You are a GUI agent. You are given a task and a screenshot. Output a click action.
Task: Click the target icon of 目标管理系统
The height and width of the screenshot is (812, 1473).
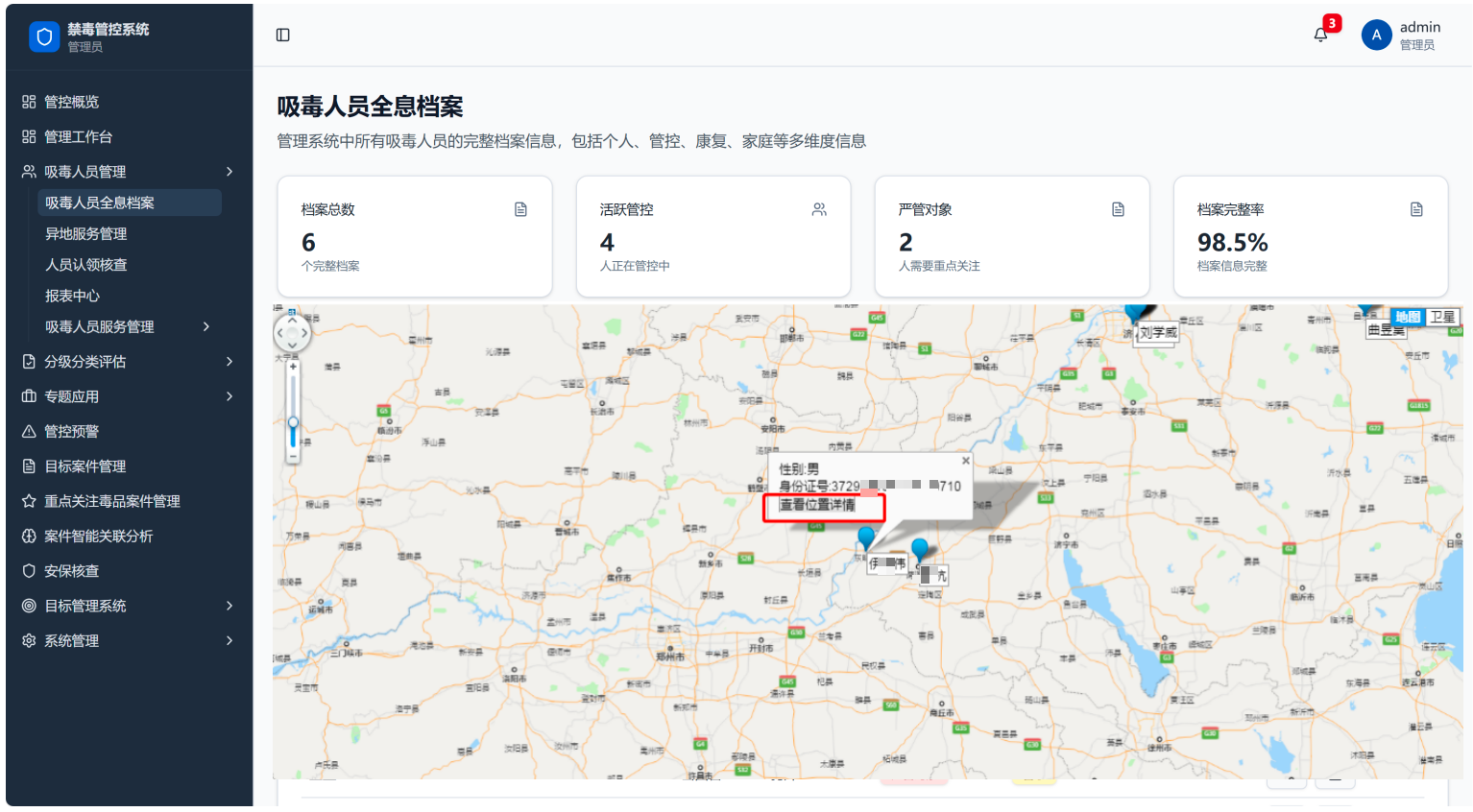[29, 606]
